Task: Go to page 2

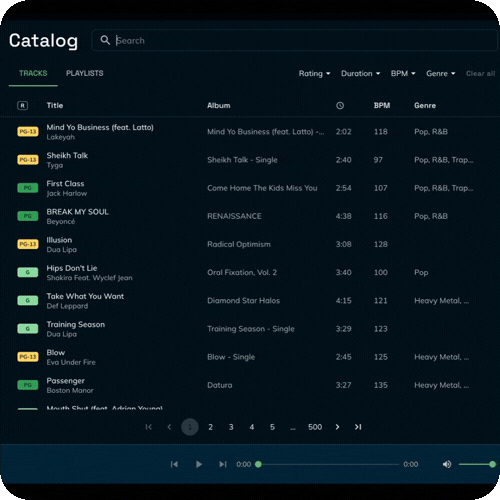Action: point(210,427)
